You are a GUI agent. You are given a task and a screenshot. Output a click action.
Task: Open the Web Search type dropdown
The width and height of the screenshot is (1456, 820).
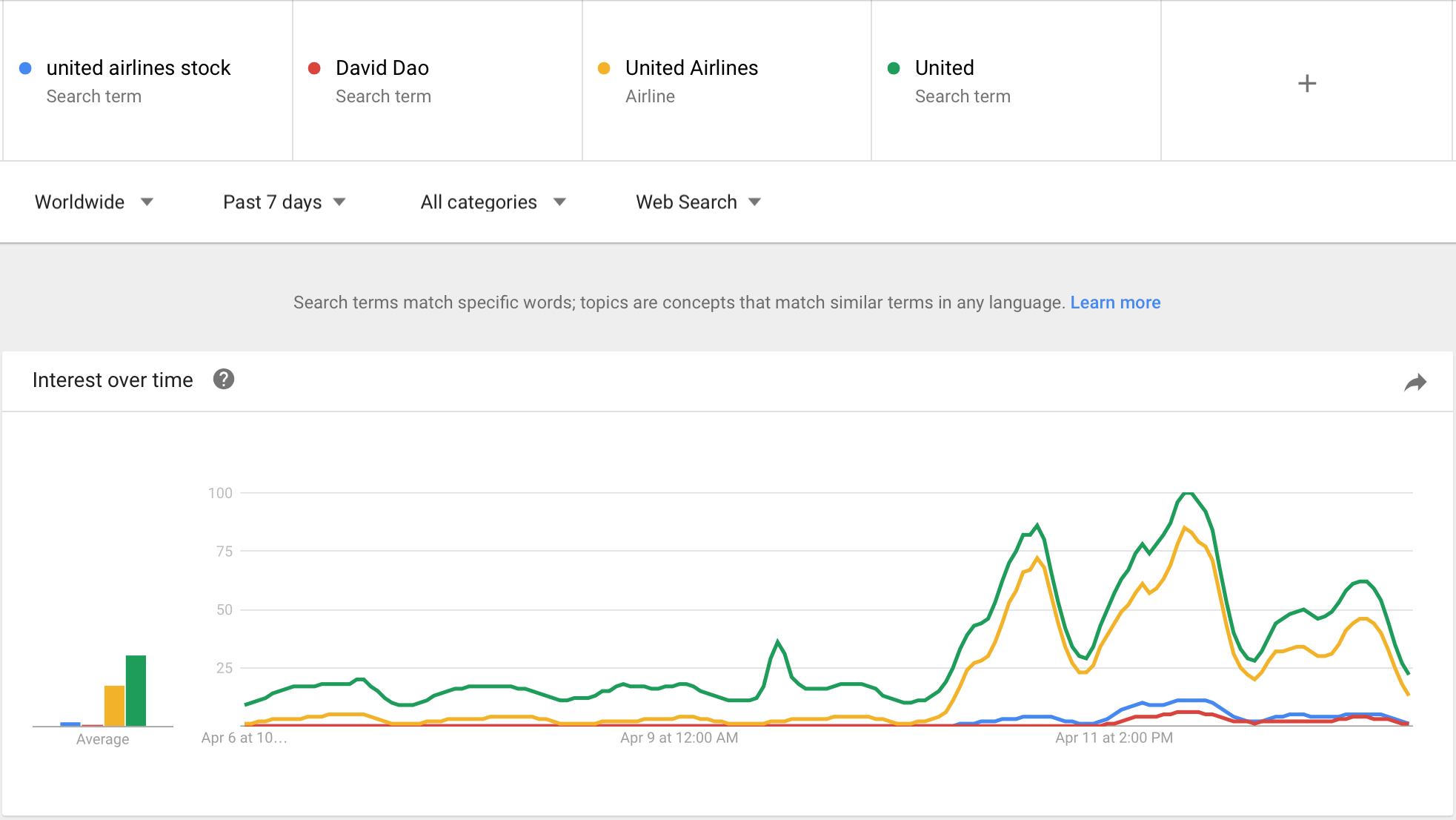pos(699,202)
